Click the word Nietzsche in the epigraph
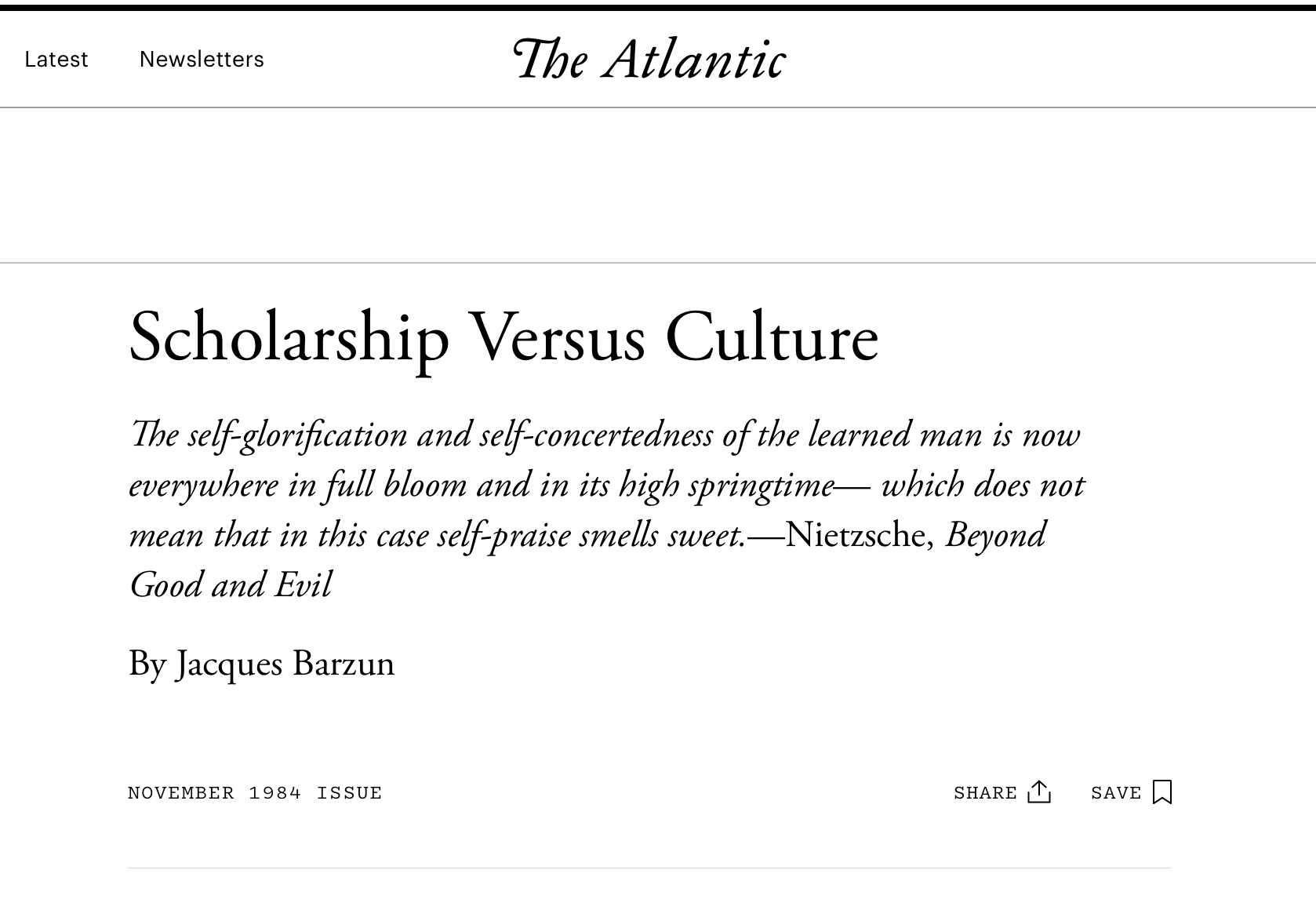 (856, 535)
